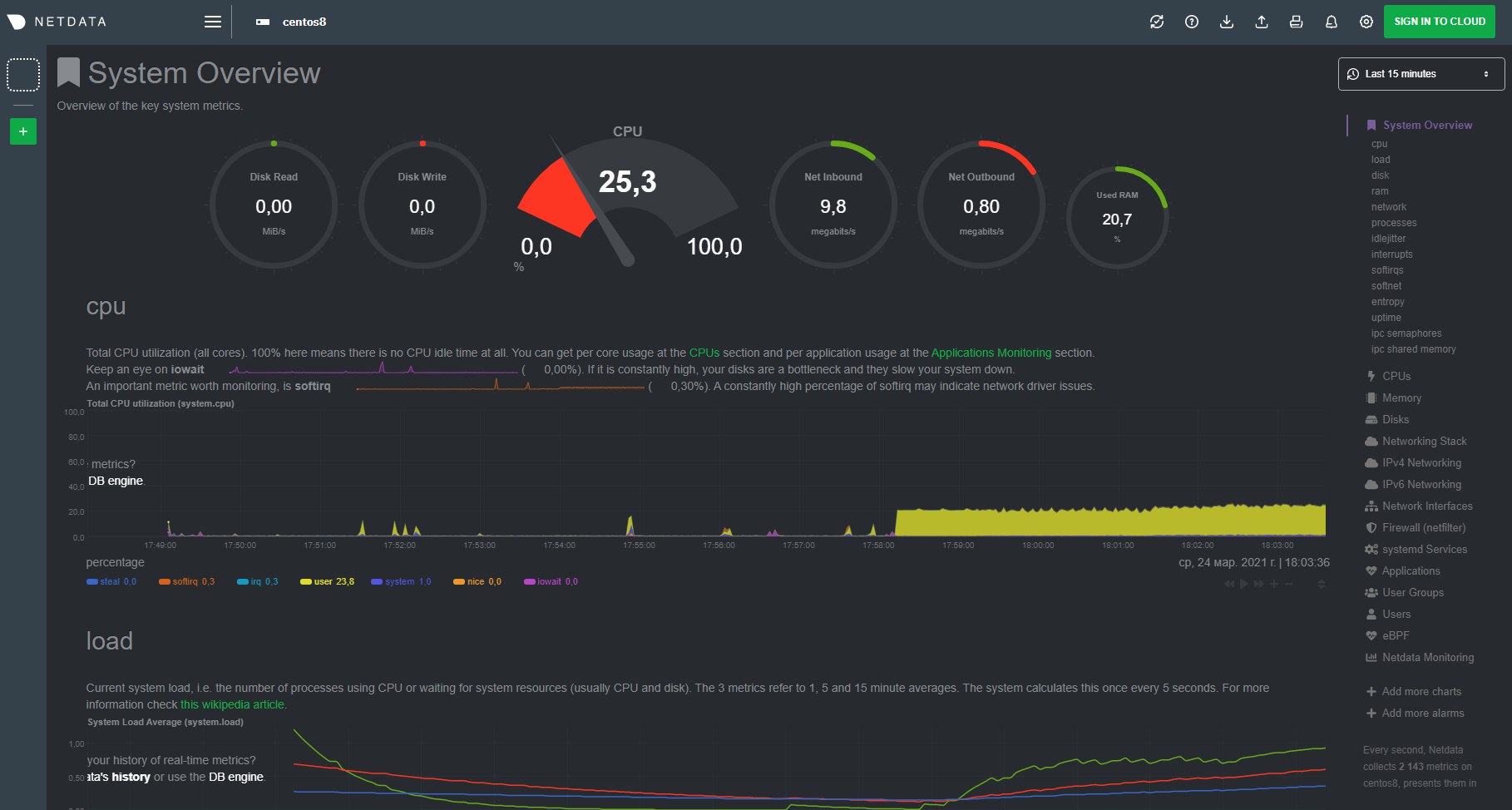This screenshot has height=810, width=1512.
Task: Expand the Networking Stack sidebar section
Action: coord(1424,441)
